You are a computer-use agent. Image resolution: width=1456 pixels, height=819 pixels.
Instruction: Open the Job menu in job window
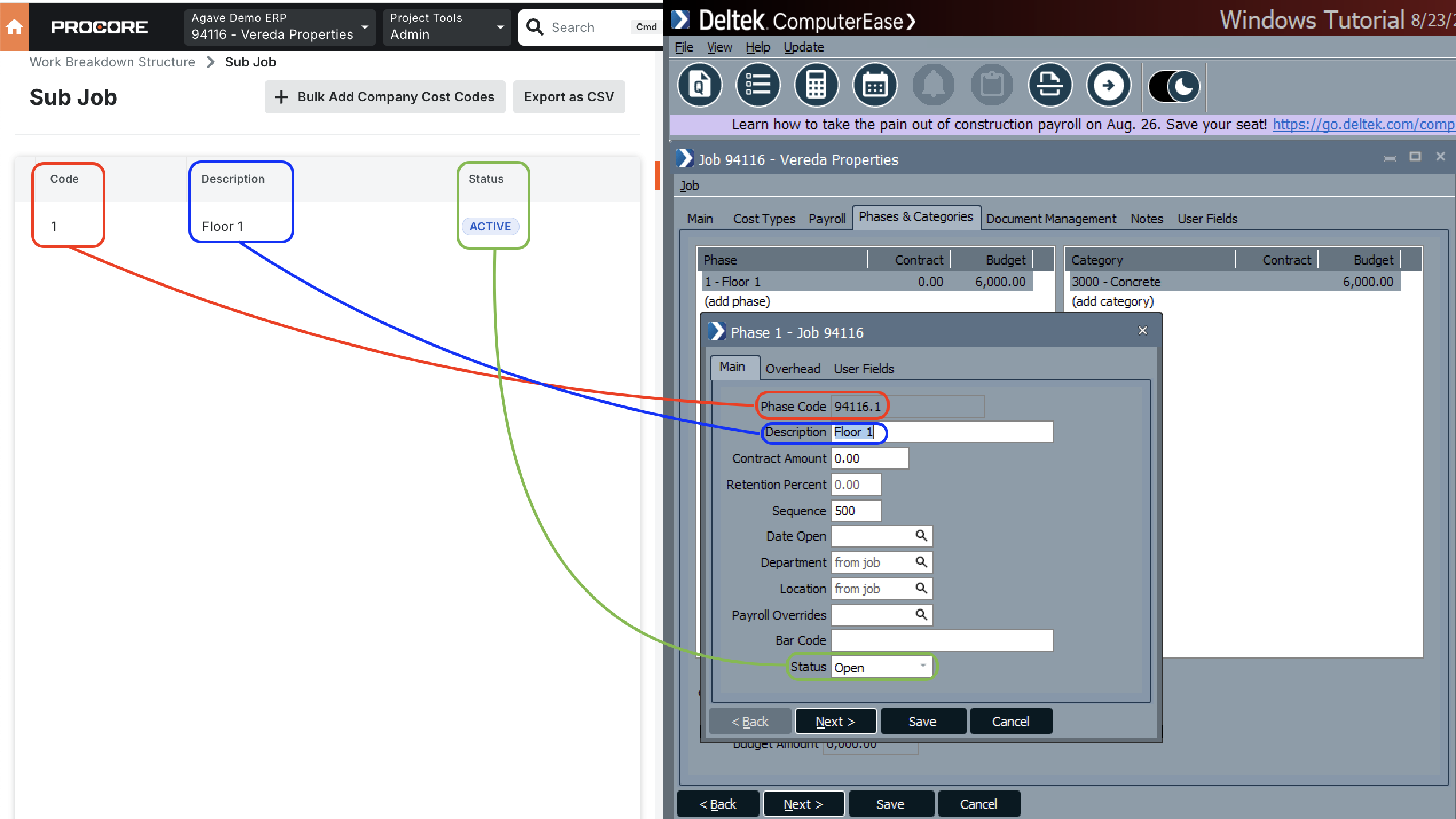(x=690, y=186)
